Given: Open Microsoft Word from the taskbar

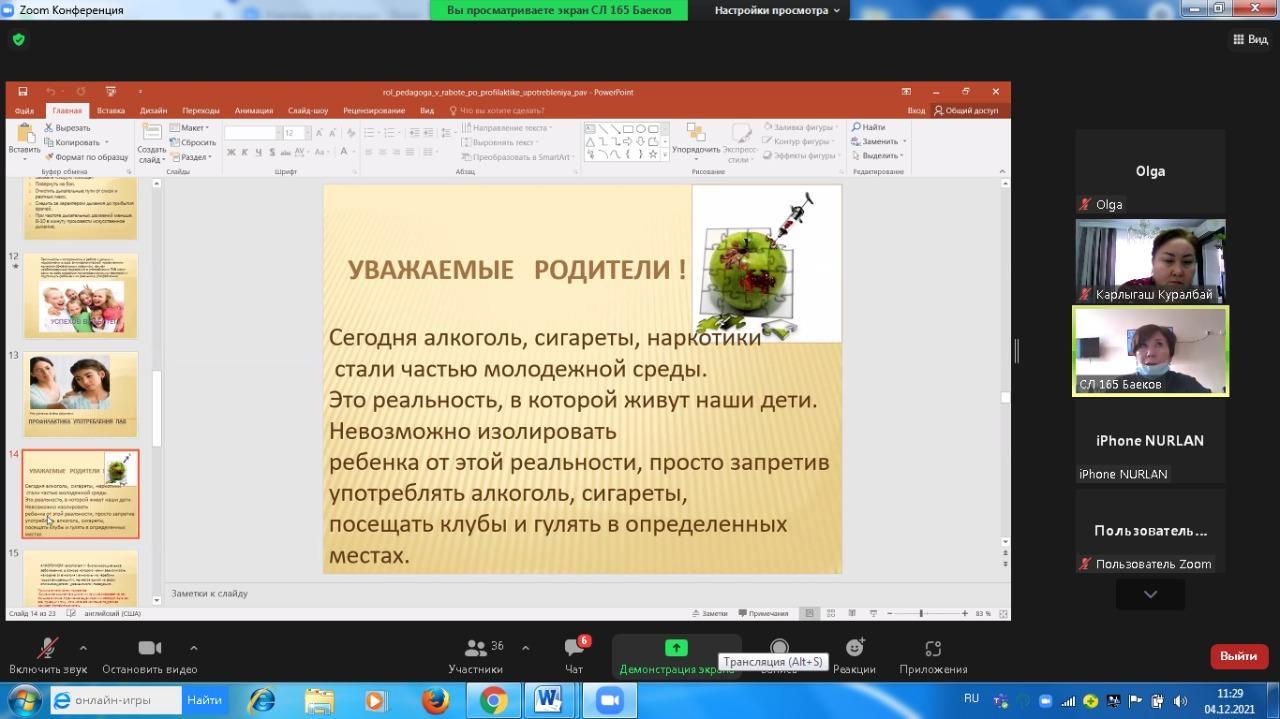Looking at the screenshot, I should [549, 700].
